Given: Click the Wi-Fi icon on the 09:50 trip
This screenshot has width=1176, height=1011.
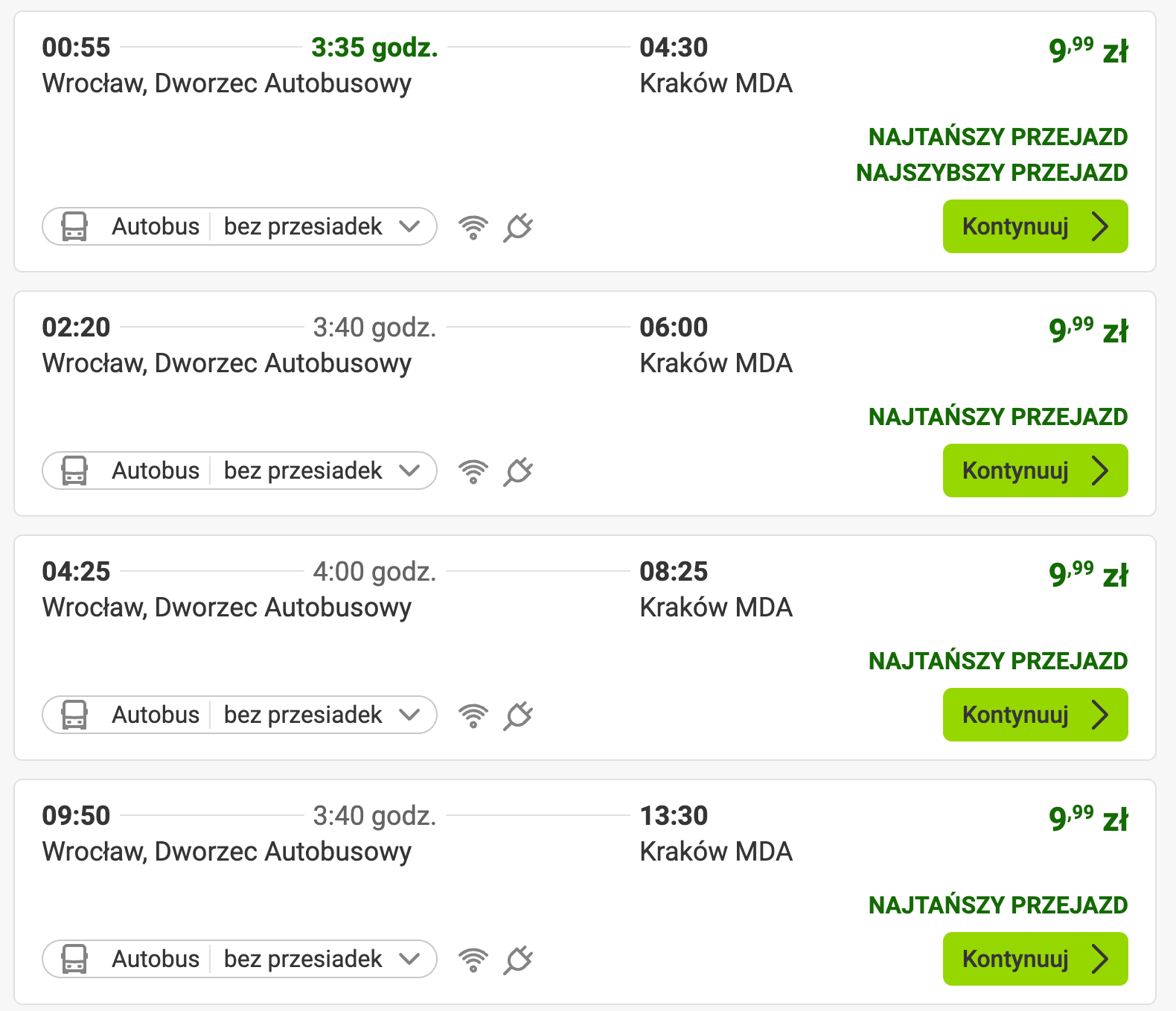Looking at the screenshot, I should 473,960.
